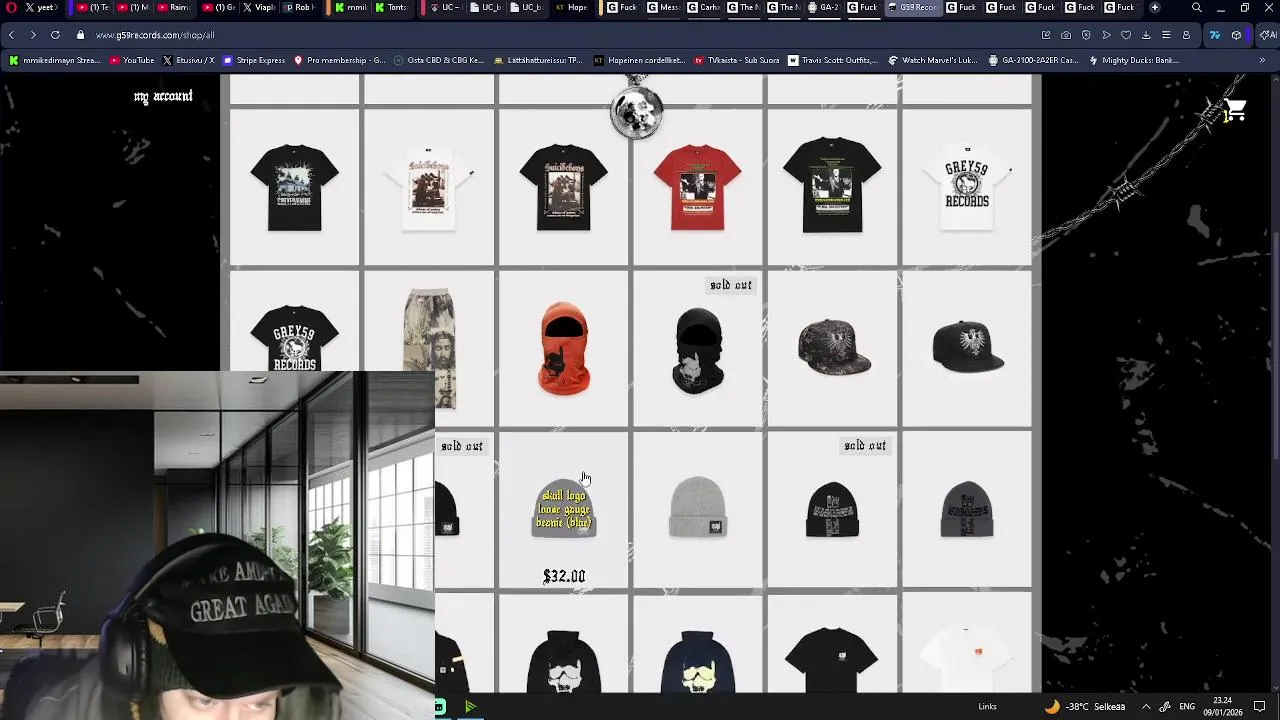1280x720 pixels.
Task: Open the camo snapback cap product
Action: click(832, 349)
